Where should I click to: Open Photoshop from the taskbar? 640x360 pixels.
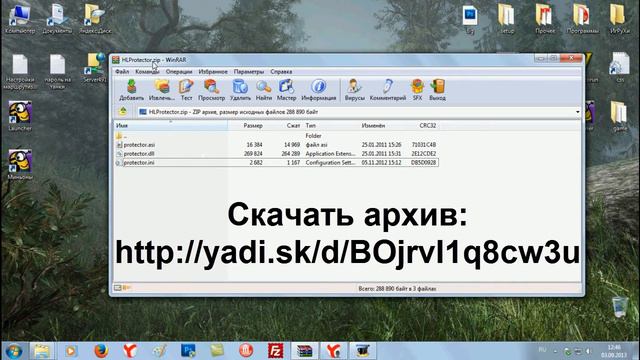[x=188, y=351]
